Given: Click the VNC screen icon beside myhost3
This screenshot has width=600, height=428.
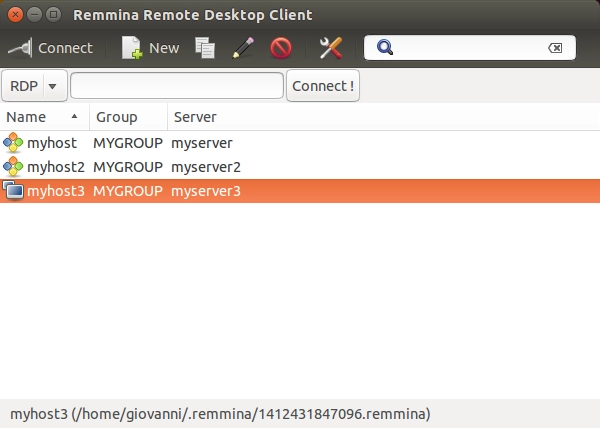Looking at the screenshot, I should [13, 190].
